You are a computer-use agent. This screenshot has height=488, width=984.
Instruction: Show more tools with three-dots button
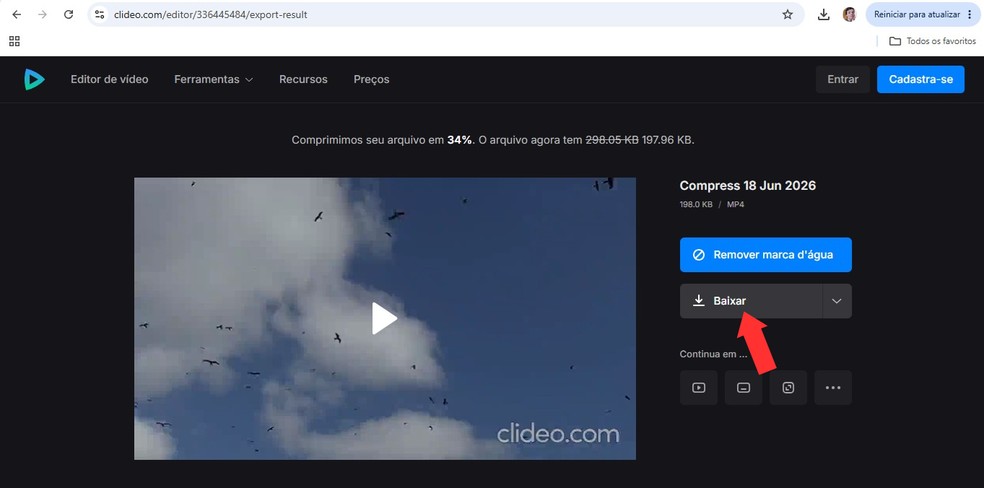point(833,388)
